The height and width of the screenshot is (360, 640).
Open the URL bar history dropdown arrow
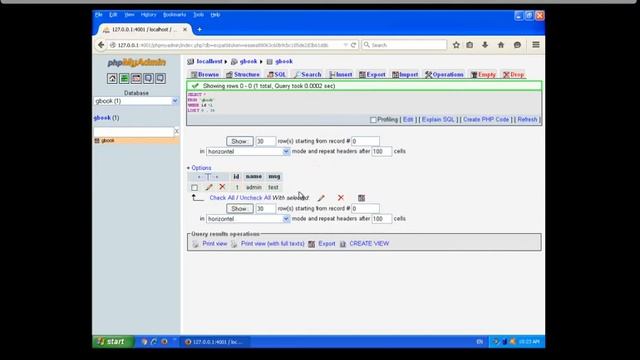346,45
